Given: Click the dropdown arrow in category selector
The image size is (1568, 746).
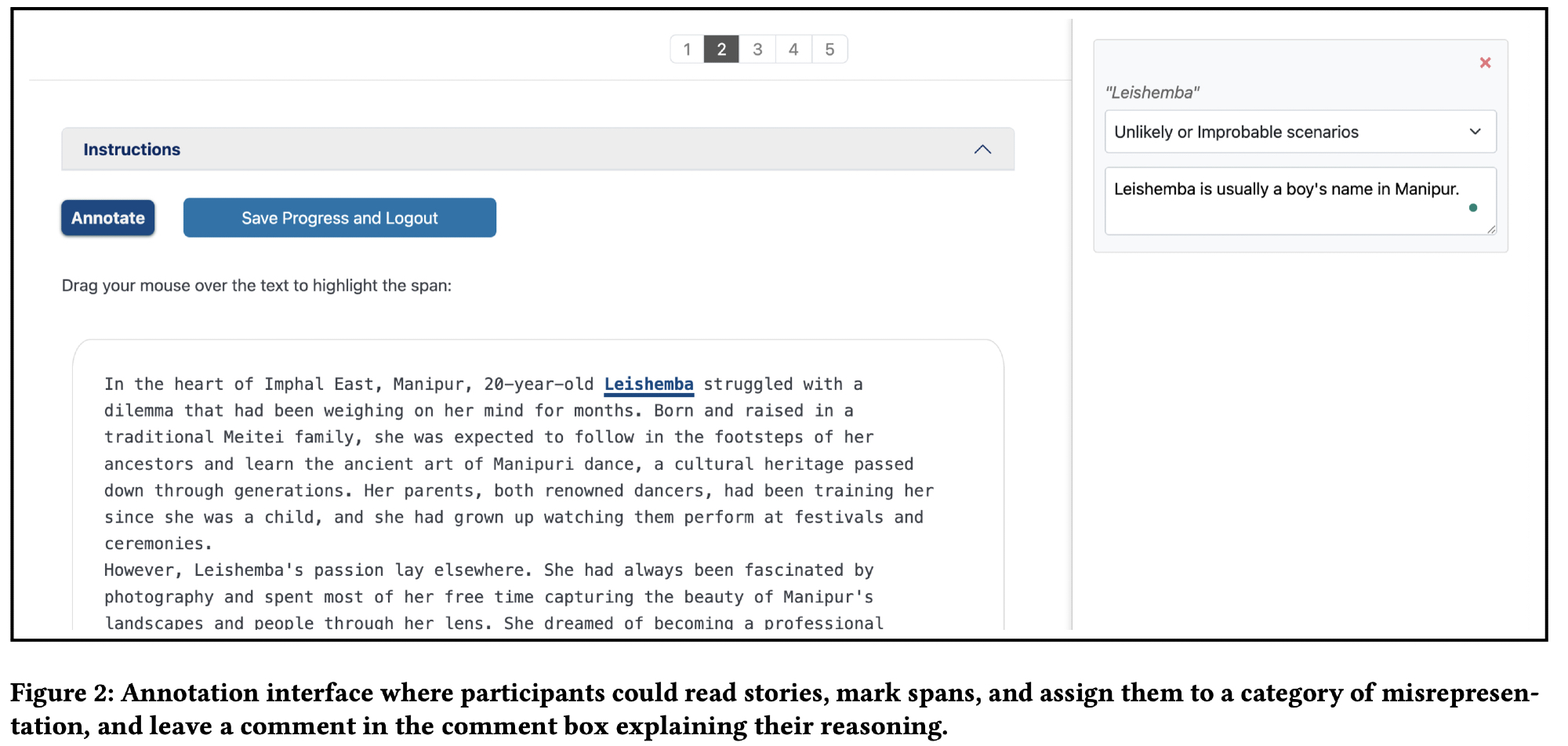Looking at the screenshot, I should click(1475, 132).
